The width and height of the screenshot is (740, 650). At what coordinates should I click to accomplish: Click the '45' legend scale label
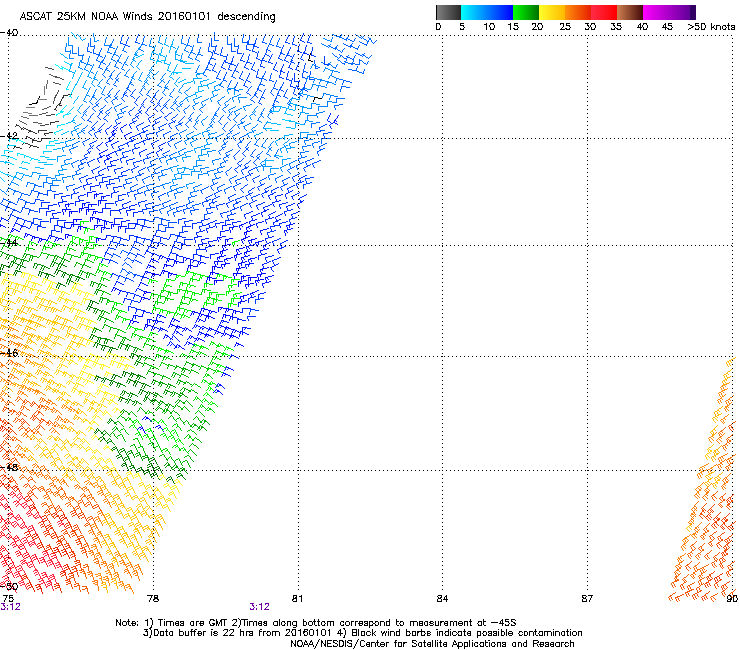667,27
